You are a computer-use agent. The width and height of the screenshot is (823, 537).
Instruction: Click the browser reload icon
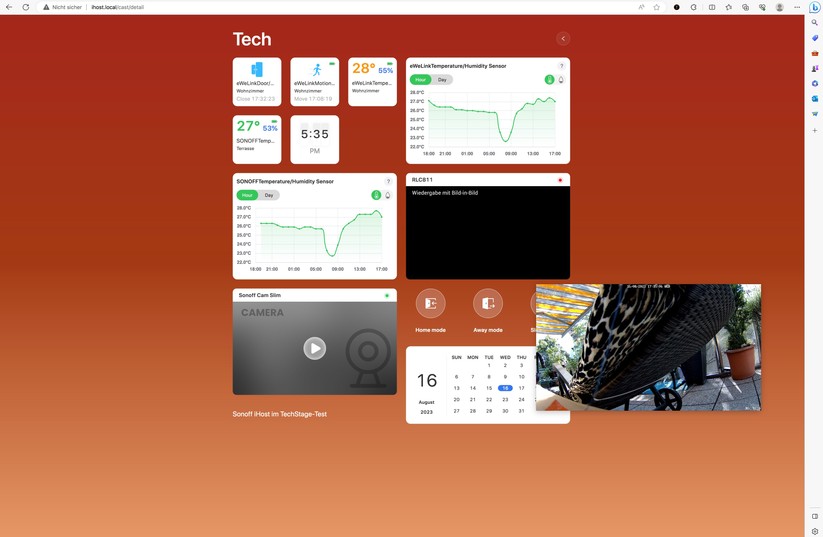pyautogui.click(x=26, y=7)
